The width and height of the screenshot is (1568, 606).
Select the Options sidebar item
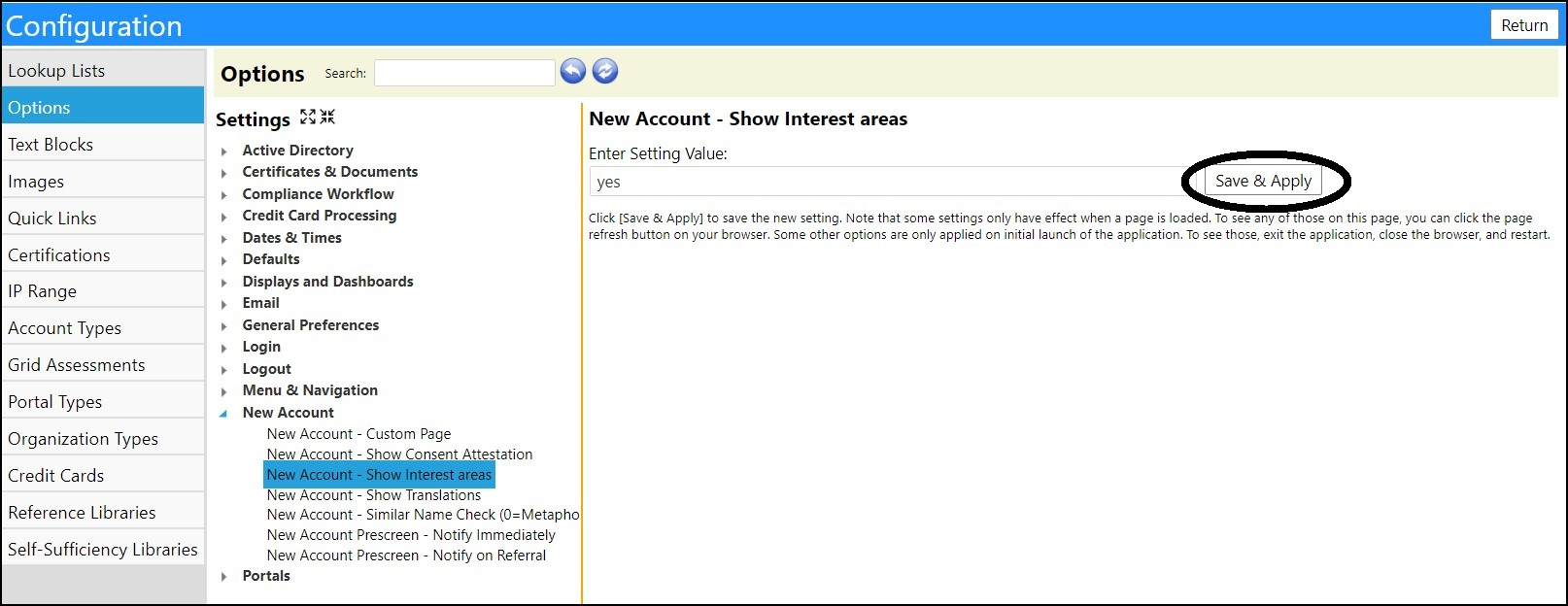(103, 107)
